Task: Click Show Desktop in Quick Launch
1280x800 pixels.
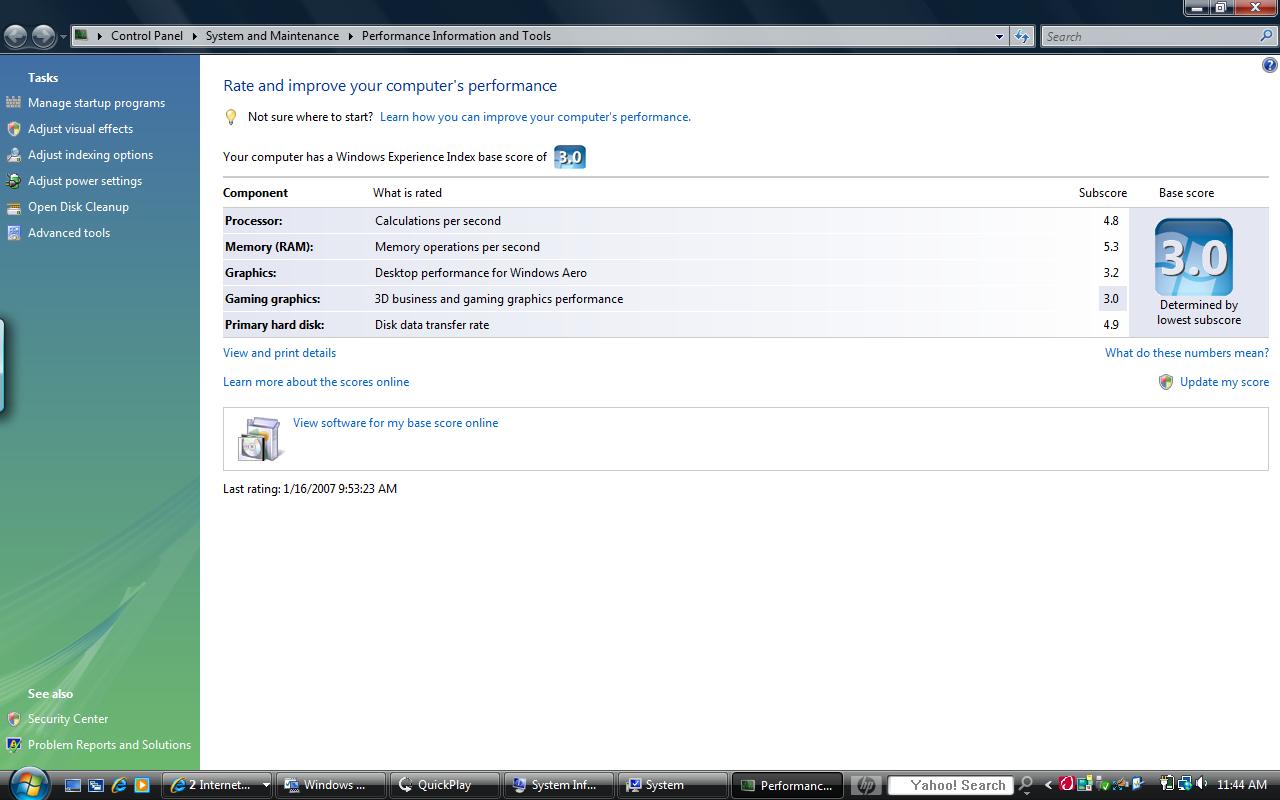Action: click(x=73, y=785)
